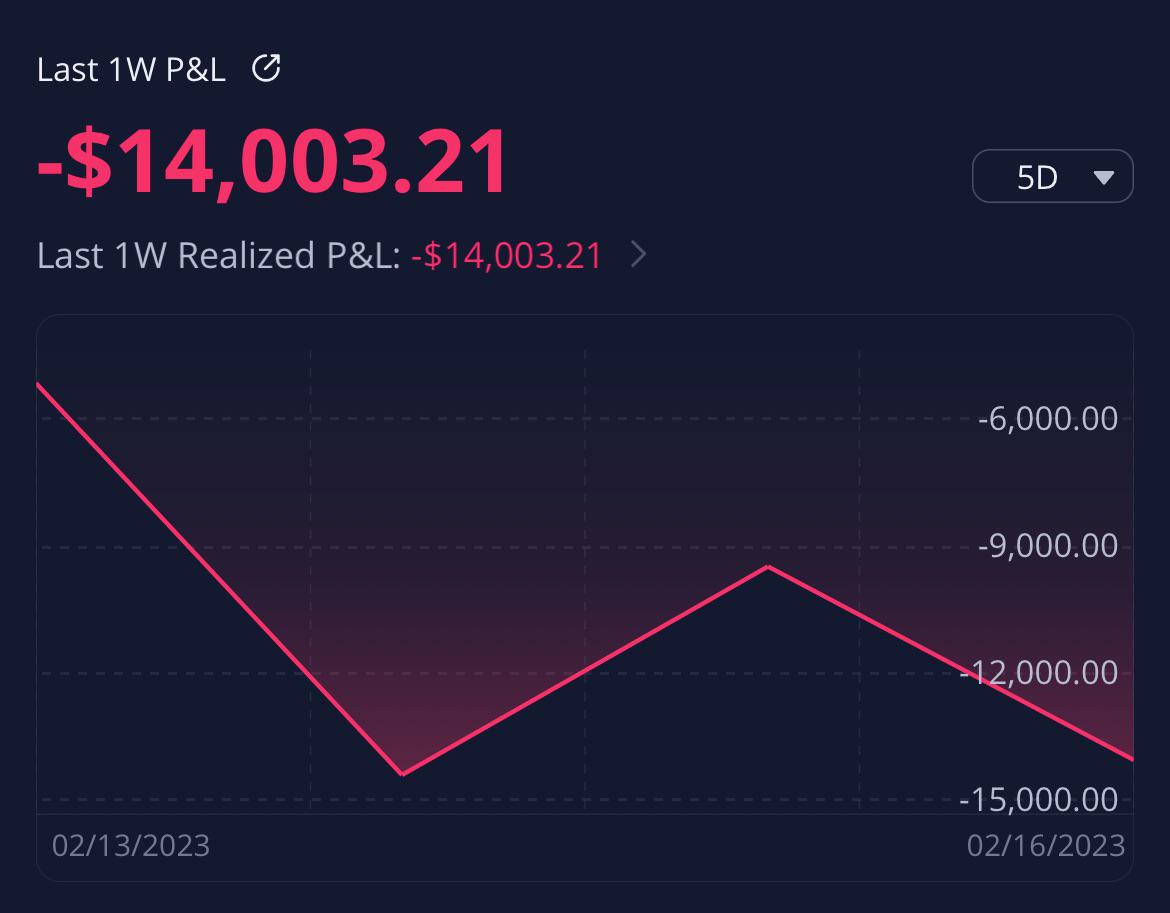Click the large -$14,003.21 total figure
Viewport: 1170px width, 913px height.
pos(273,163)
